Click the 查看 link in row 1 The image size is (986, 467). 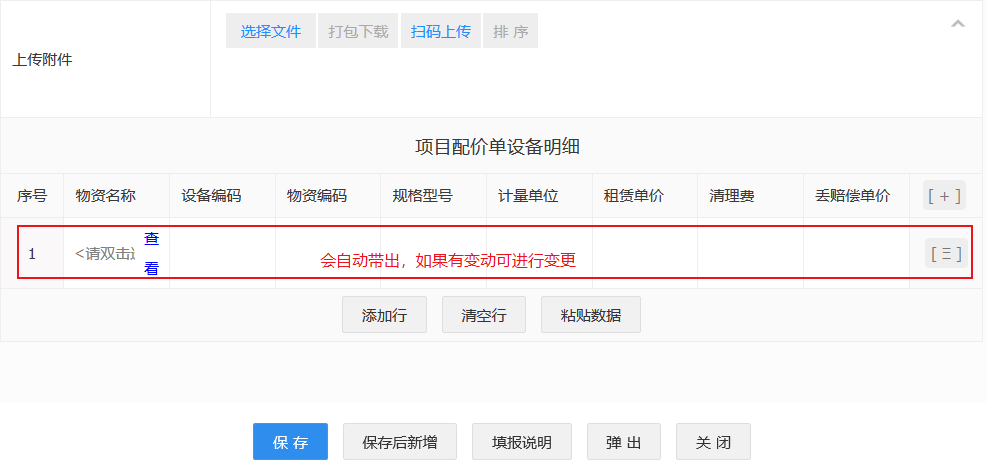[x=152, y=253]
